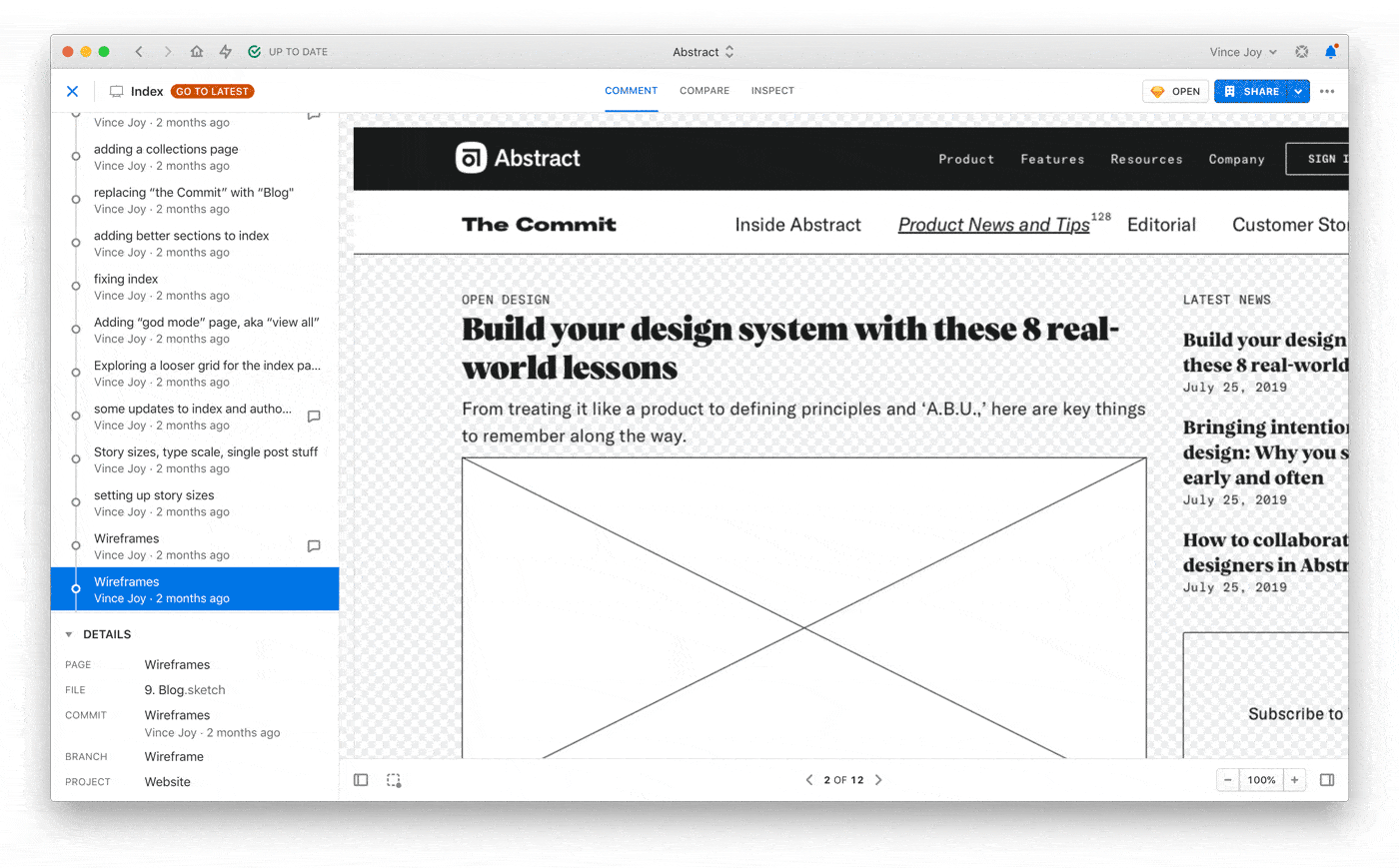This screenshot has height=868, width=1399.
Task: Click the "Website" project value
Action: coord(167,782)
